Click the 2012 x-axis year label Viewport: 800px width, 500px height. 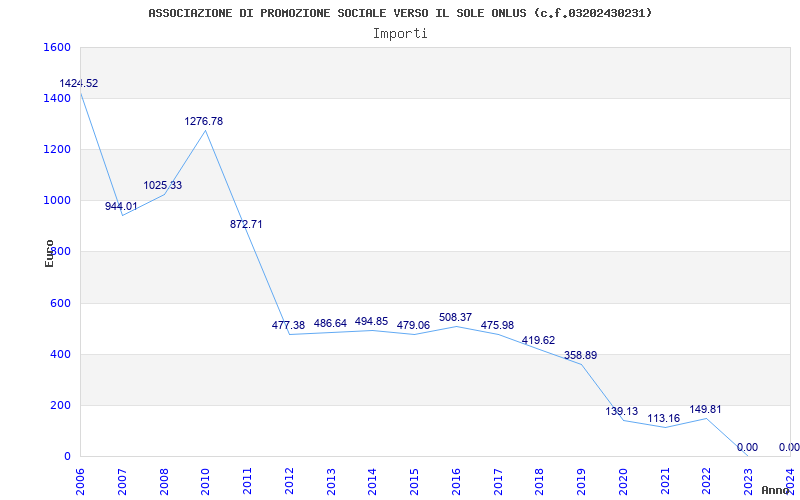pyautogui.click(x=289, y=481)
